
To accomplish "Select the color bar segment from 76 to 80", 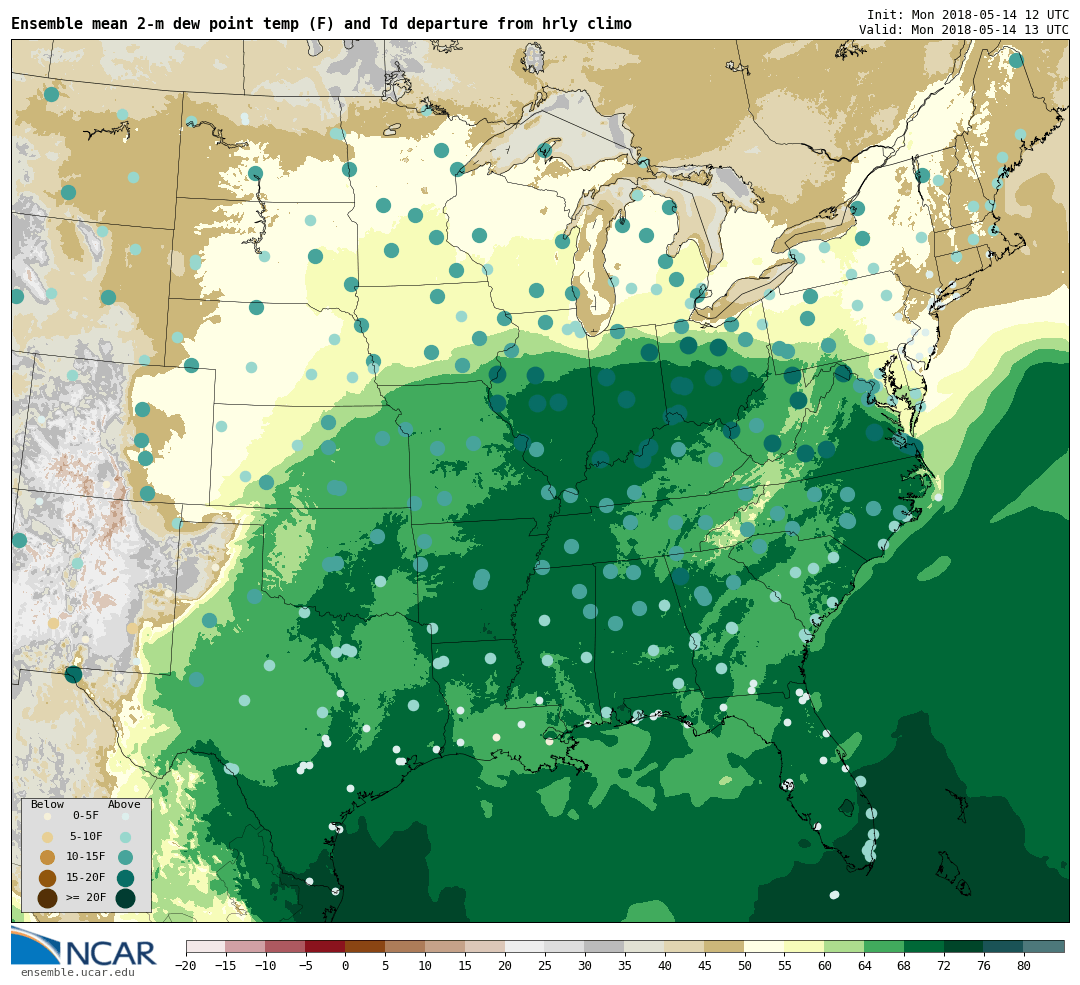I will click(1005, 946).
